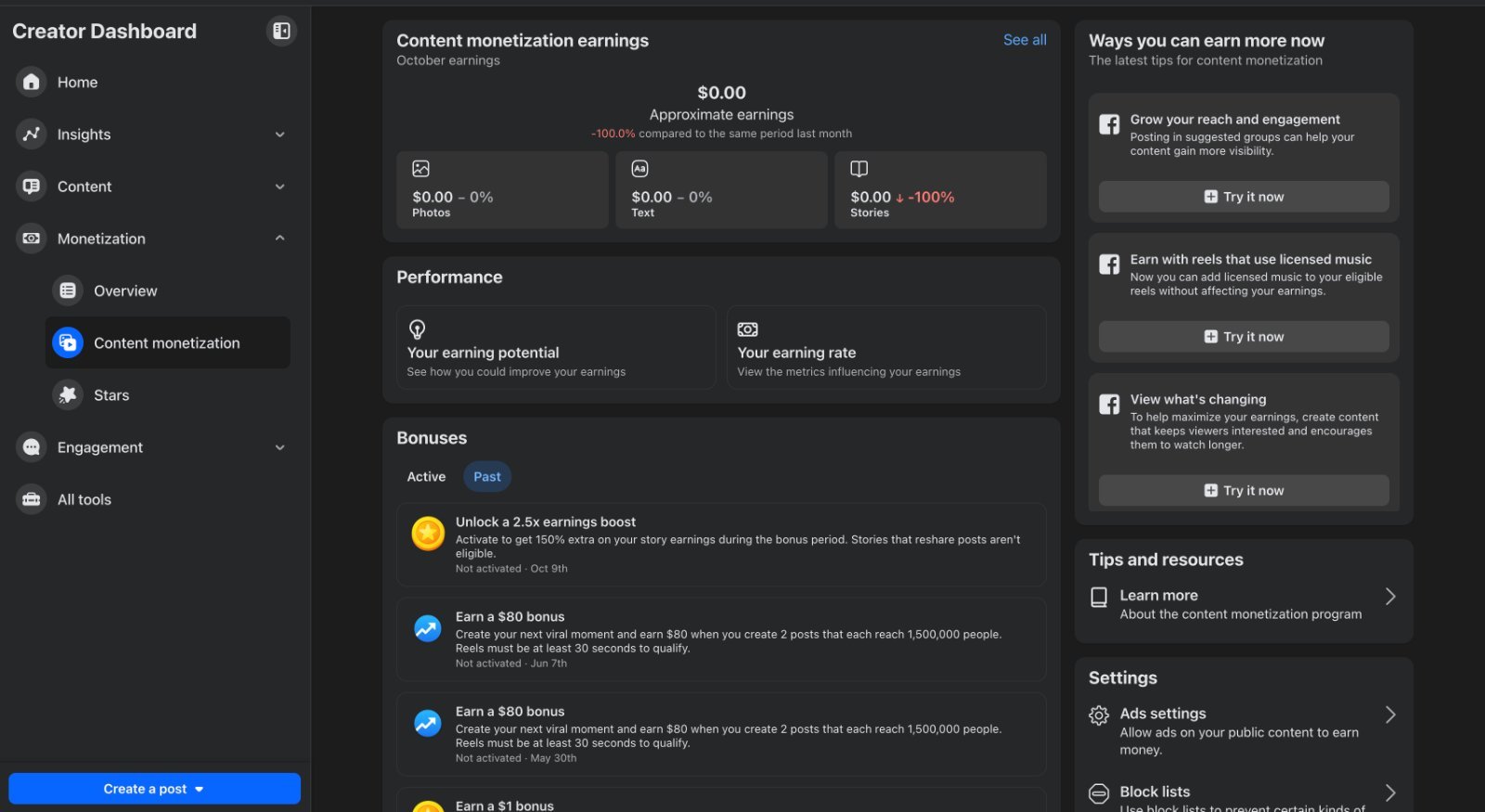This screenshot has width=1485, height=812.
Task: Click the Engagement chat icon
Action: pos(32,447)
